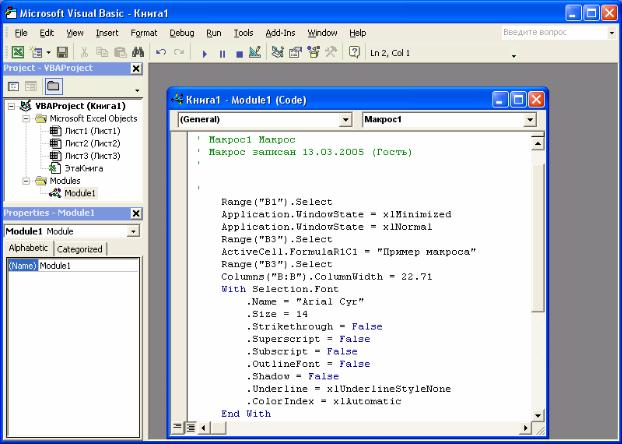622x444 pixels.
Task: Undo the last action
Action: tap(161, 52)
